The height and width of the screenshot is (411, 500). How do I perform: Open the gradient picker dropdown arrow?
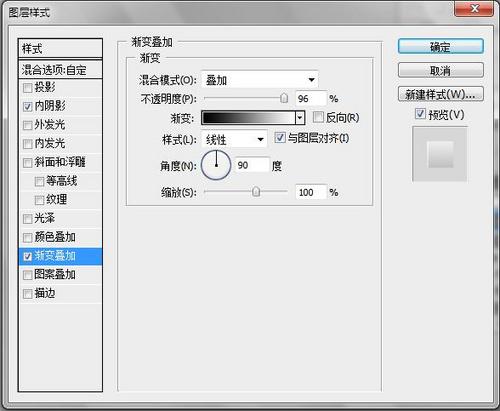tap(300, 118)
